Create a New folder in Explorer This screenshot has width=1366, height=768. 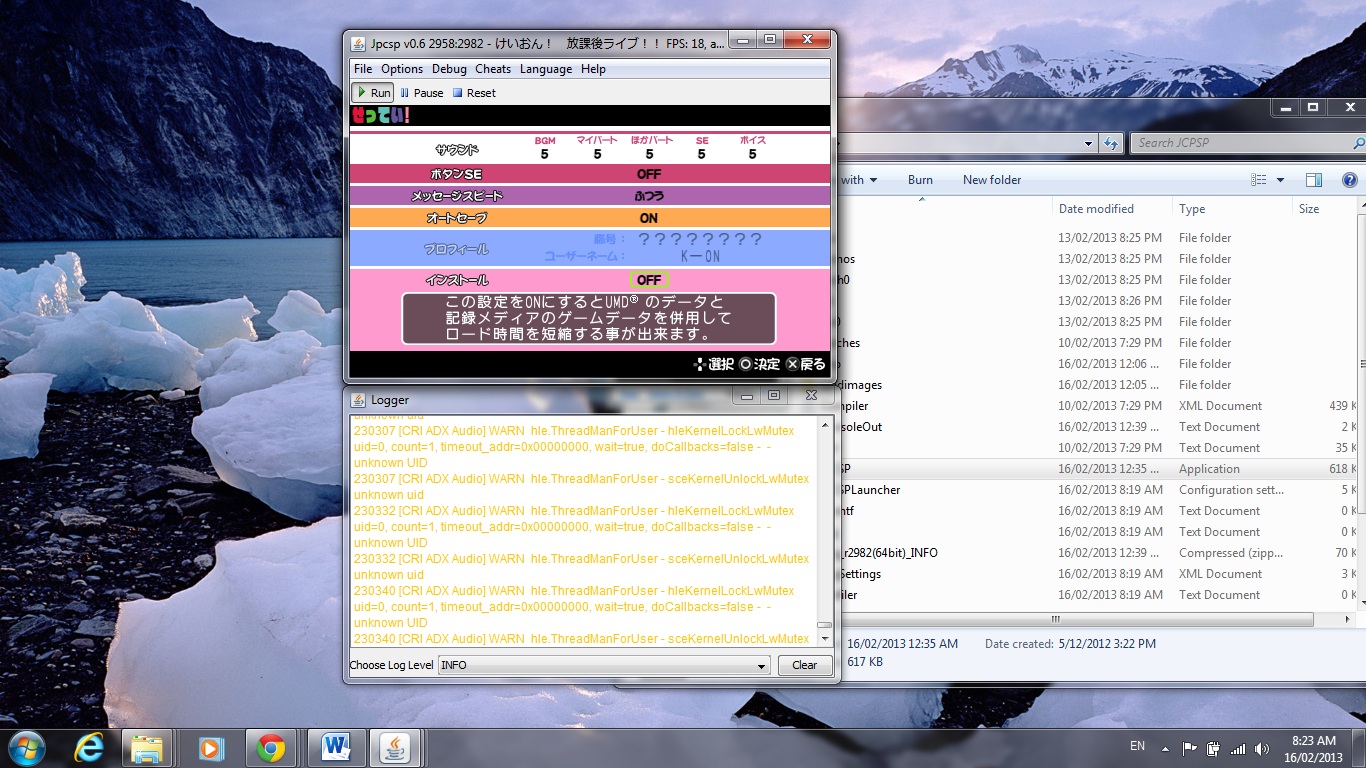pos(992,180)
